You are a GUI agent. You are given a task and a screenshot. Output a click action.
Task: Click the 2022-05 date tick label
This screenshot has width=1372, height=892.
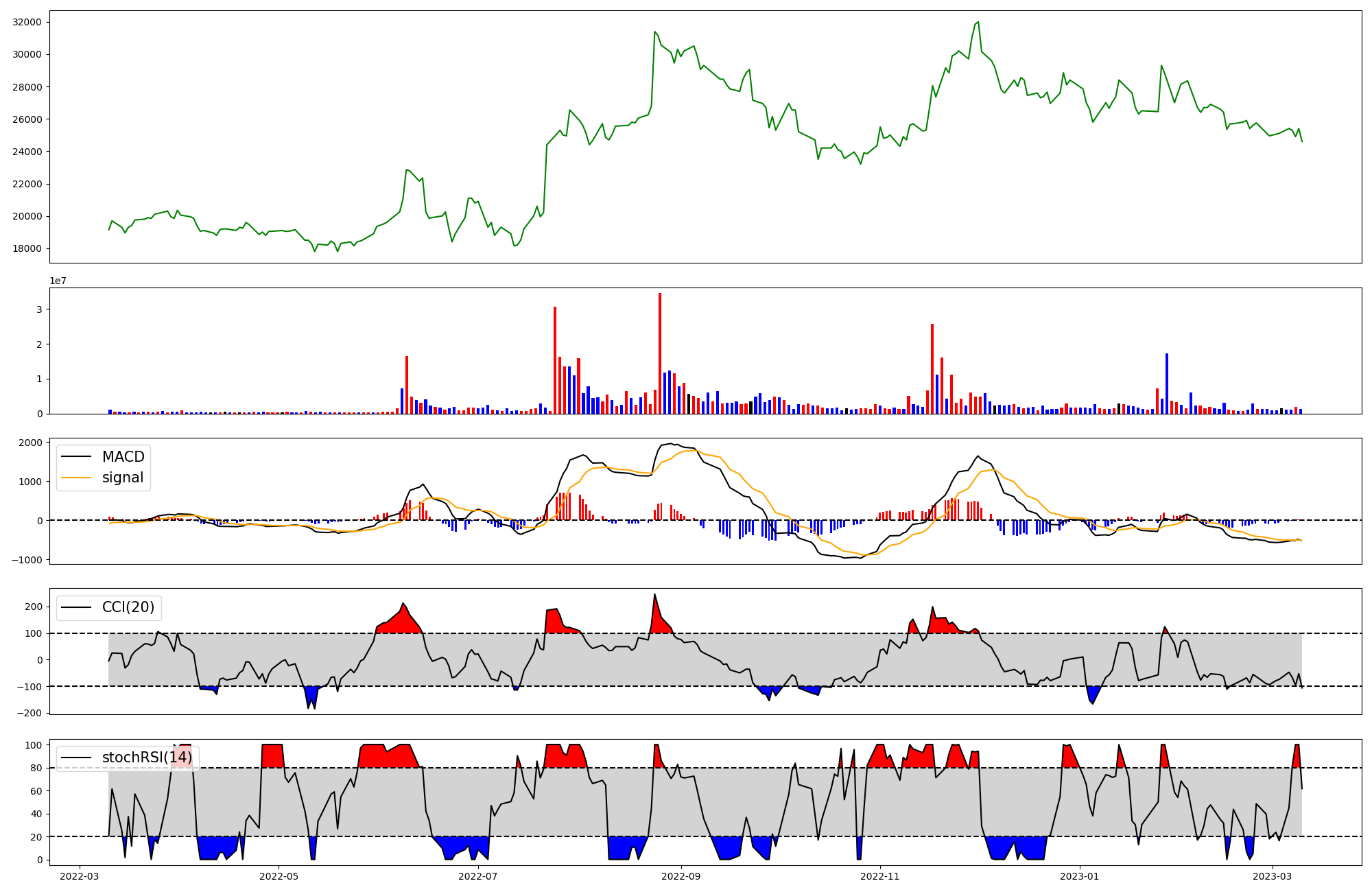tap(279, 876)
